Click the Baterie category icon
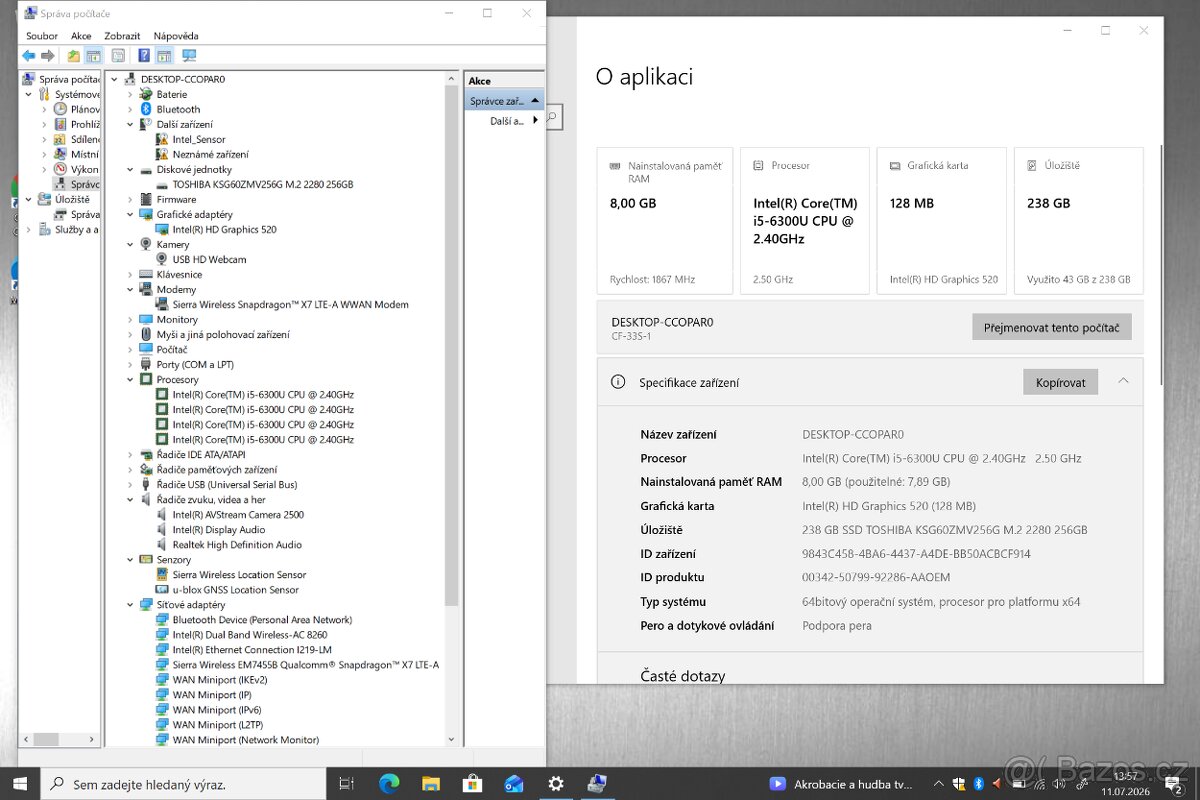This screenshot has width=1200, height=800. pos(146,94)
